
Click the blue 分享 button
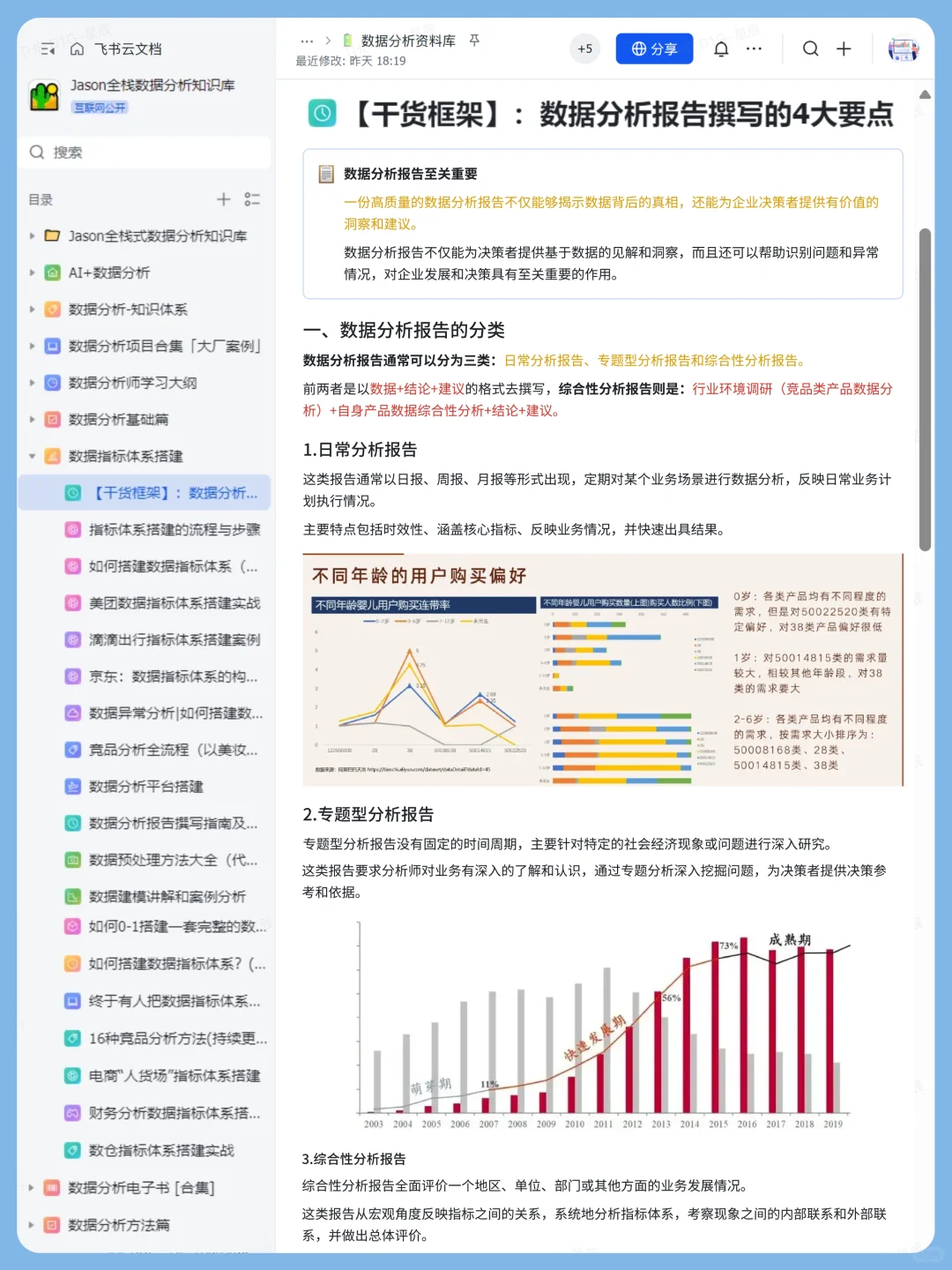point(654,49)
